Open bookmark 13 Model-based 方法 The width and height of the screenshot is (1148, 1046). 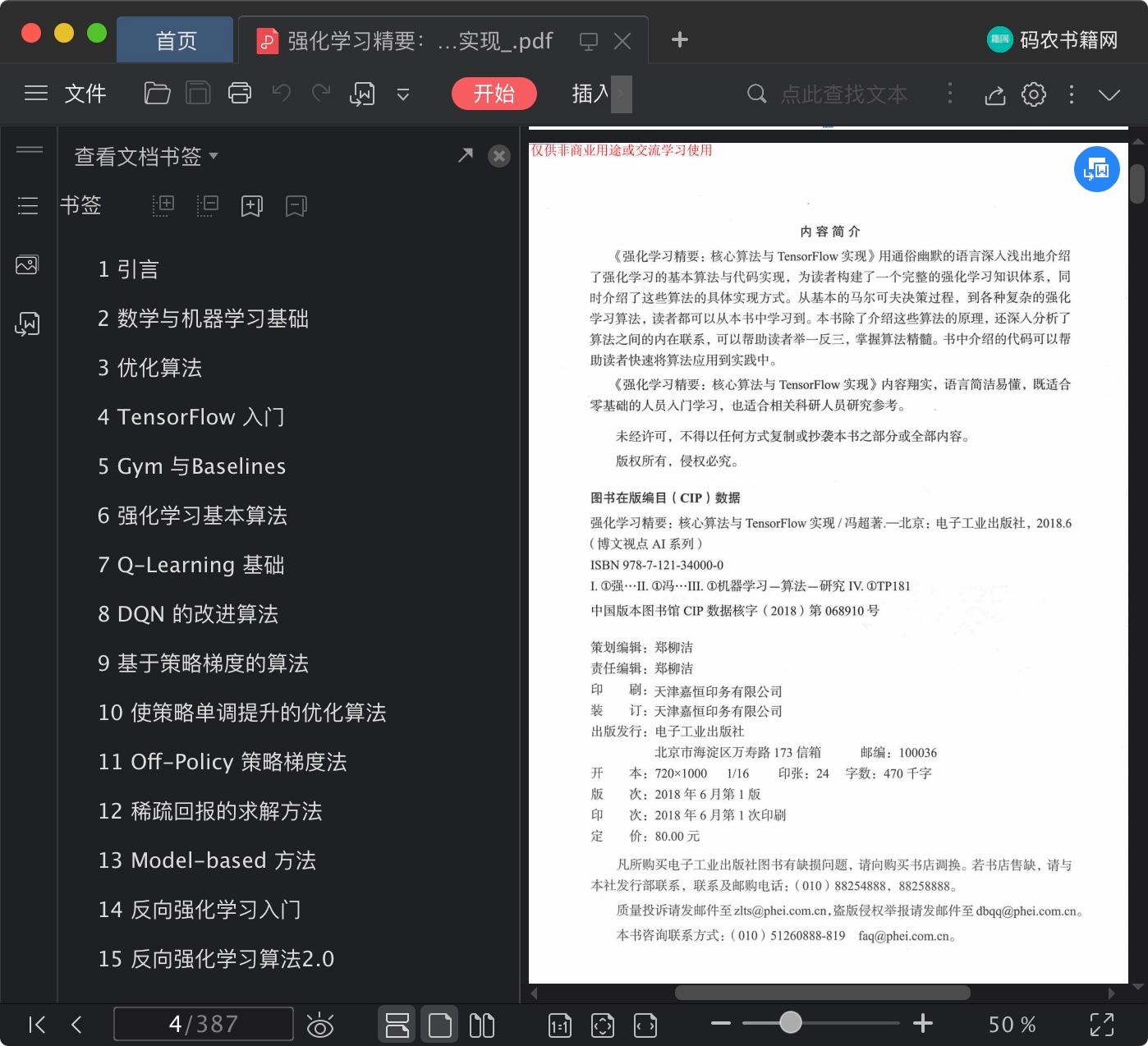coord(207,860)
